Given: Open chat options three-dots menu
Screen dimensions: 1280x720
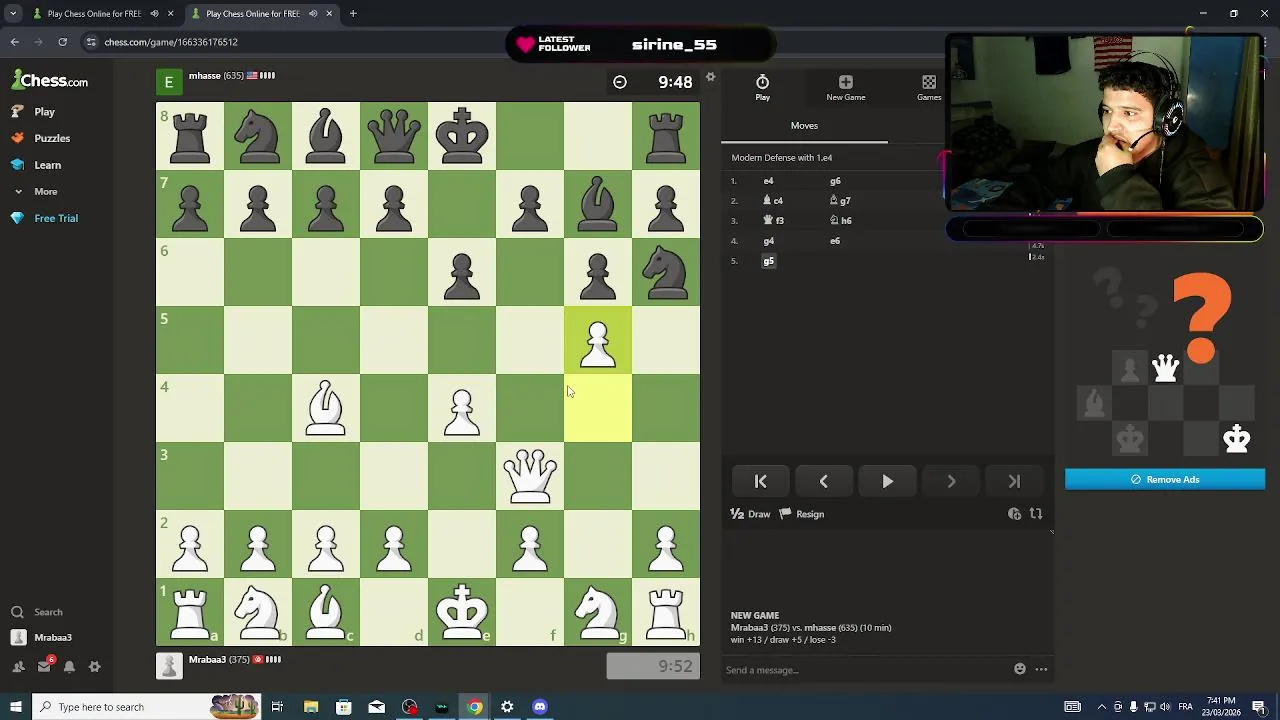Looking at the screenshot, I should click(1041, 669).
